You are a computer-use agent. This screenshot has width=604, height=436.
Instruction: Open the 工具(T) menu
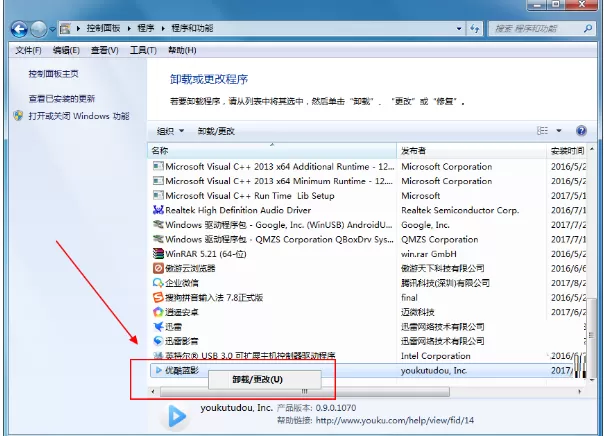(x=143, y=50)
